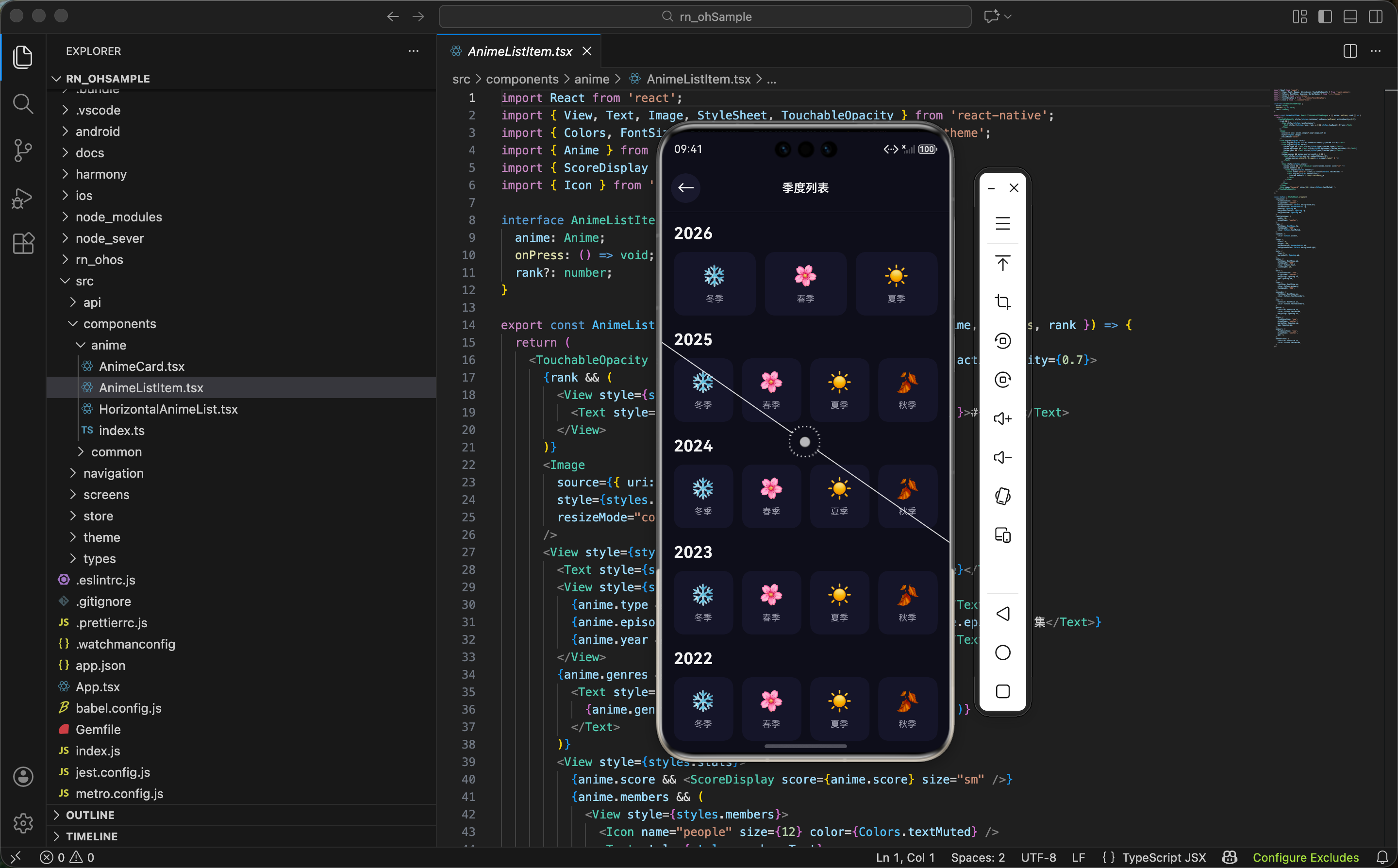This screenshot has width=1398, height=868.
Task: Open the Extensions view
Action: coord(22,243)
